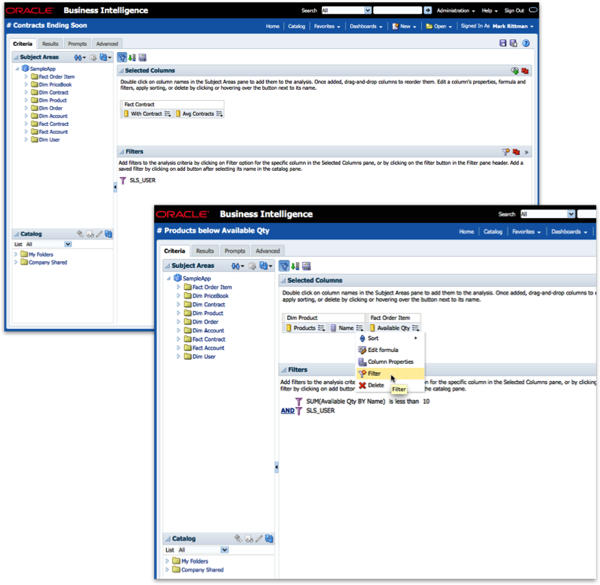Open Avg Contracts column options icon

[x=219, y=114]
